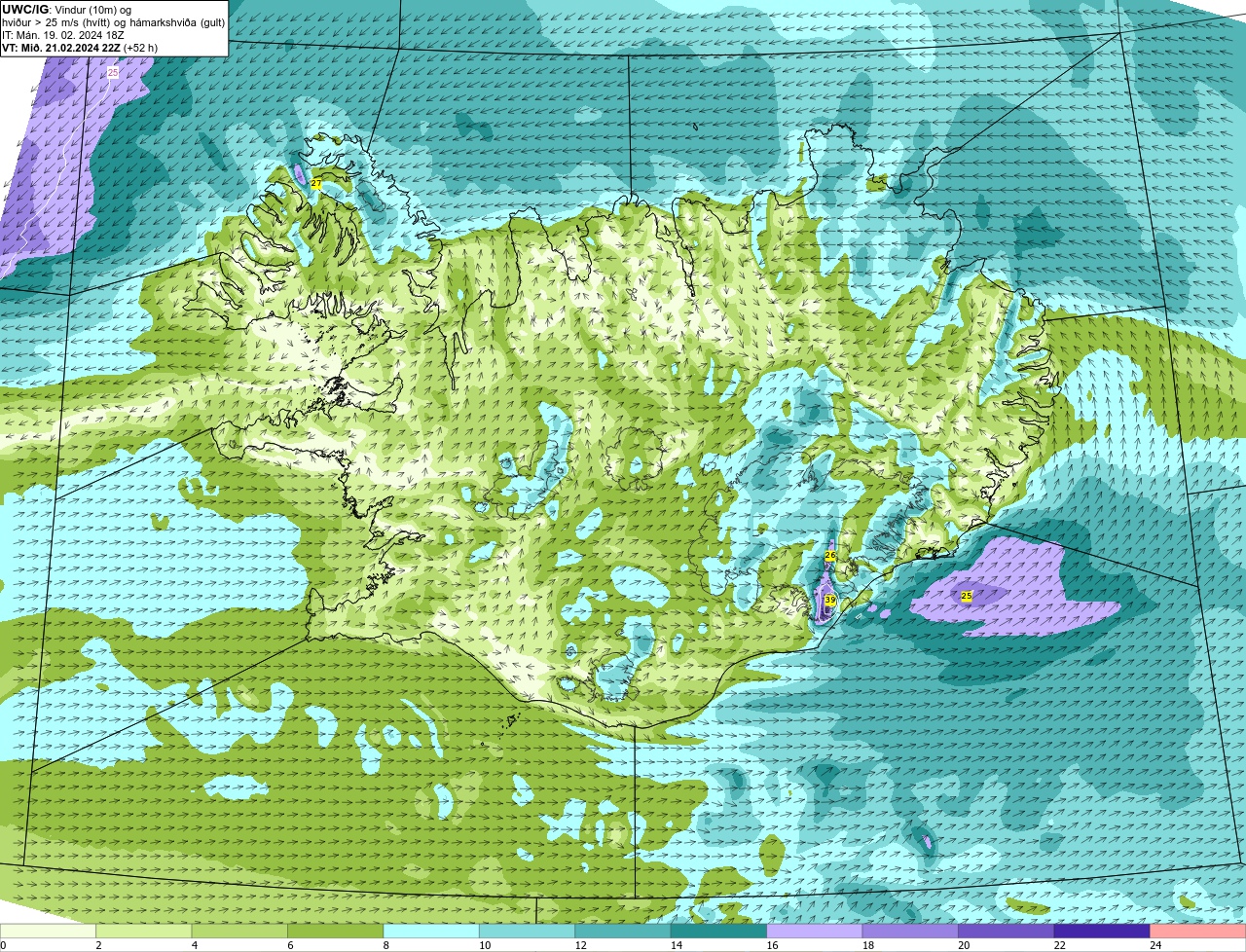Click the 10–12 m/s light teal legend swatch
This screenshot has width=1246, height=952.
528,932
